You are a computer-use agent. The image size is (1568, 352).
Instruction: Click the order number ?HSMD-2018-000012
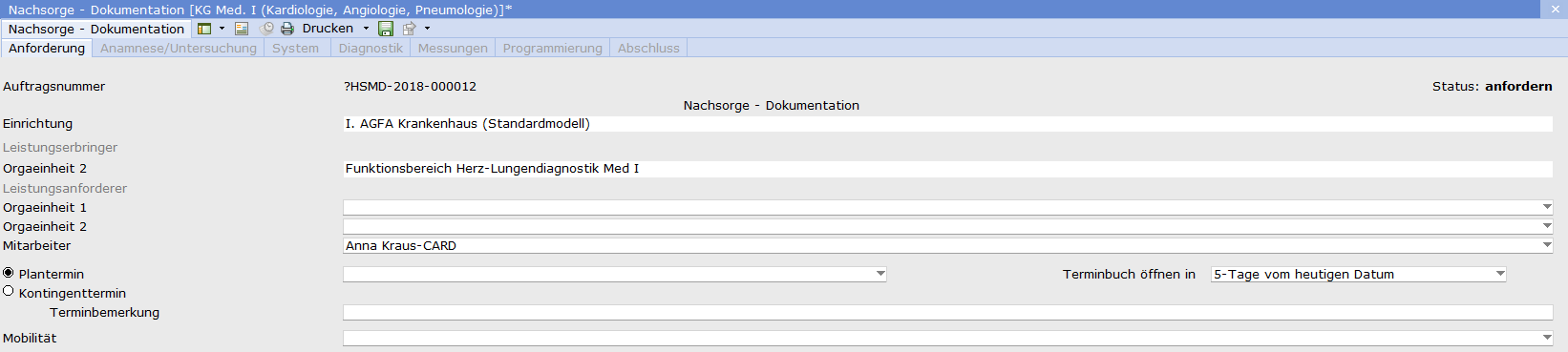click(x=411, y=86)
